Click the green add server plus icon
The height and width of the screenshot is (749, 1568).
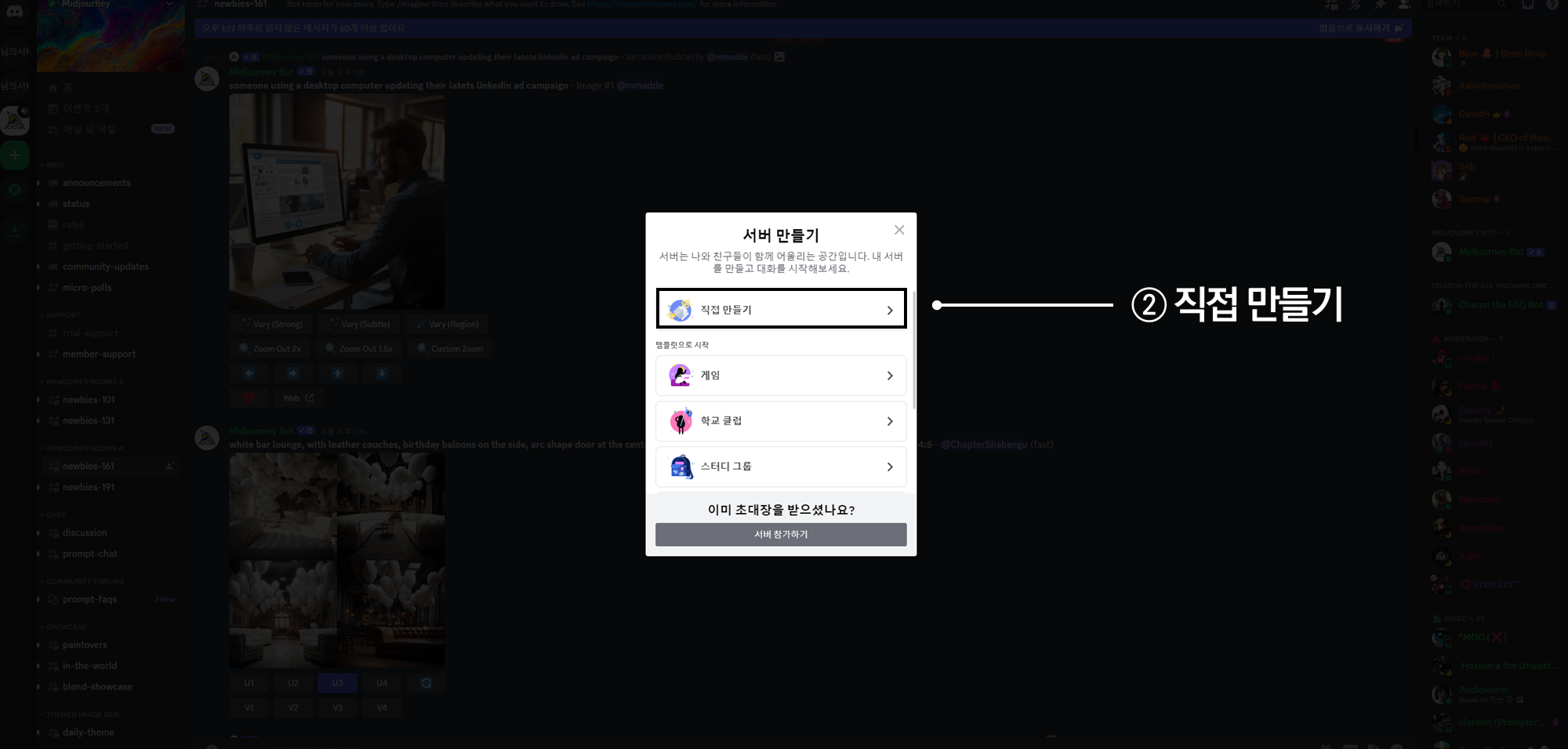(15, 155)
